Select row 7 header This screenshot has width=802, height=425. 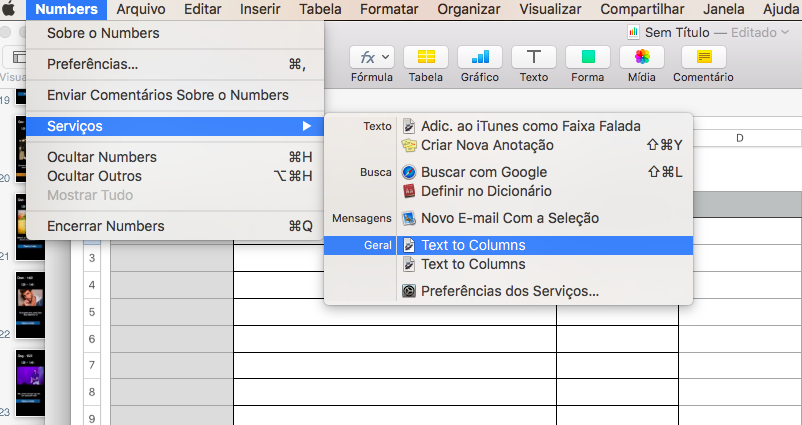point(92,365)
